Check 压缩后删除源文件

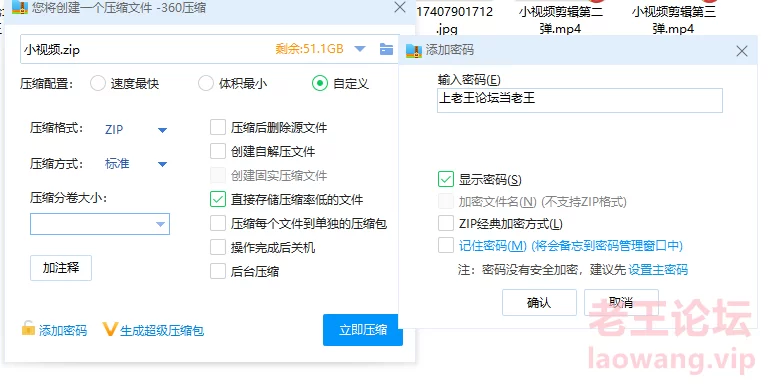217,128
